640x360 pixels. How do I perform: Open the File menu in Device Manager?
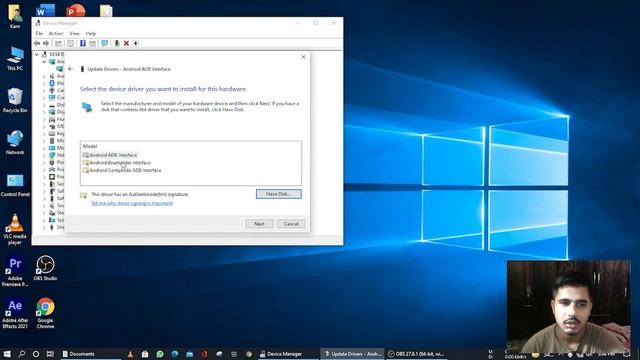pos(39,33)
